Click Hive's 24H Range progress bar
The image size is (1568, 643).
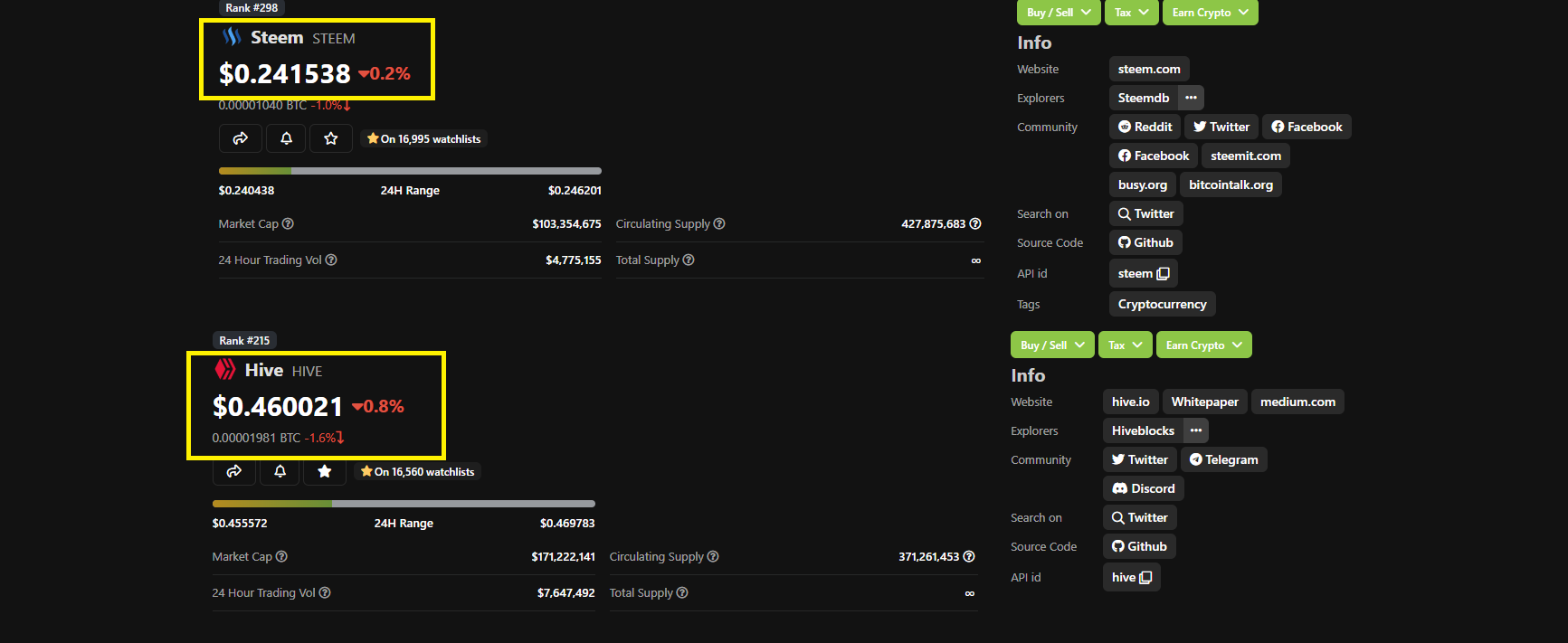404,504
